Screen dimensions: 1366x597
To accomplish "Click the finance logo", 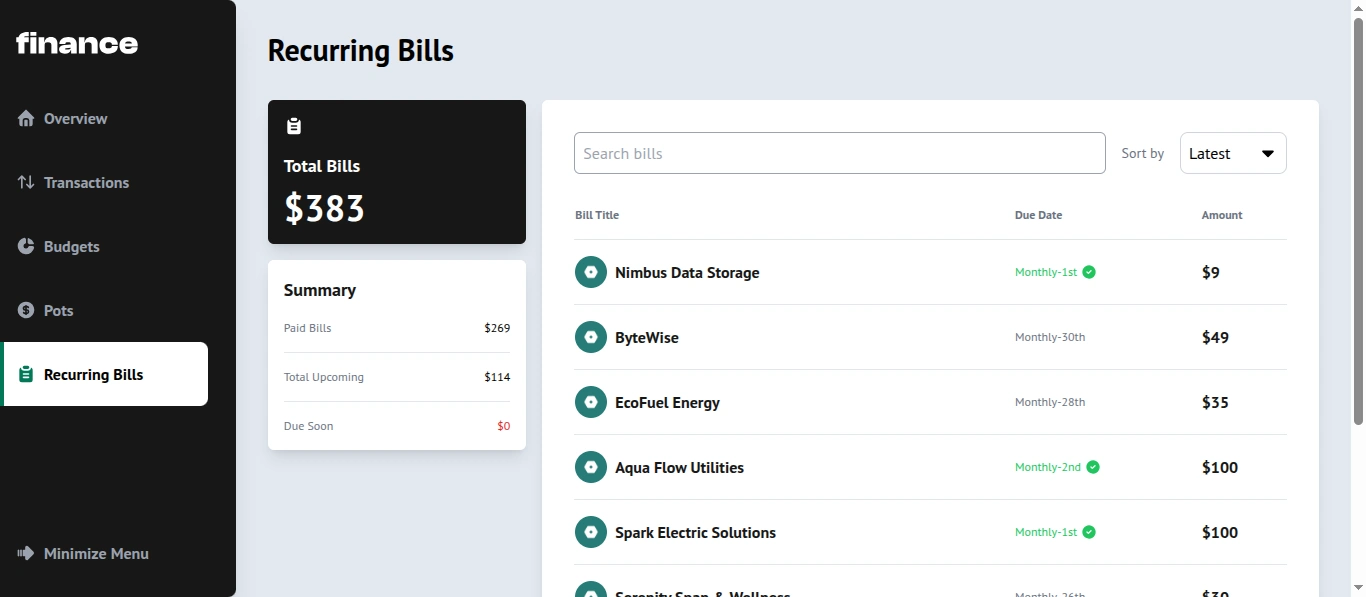I will coord(77,43).
